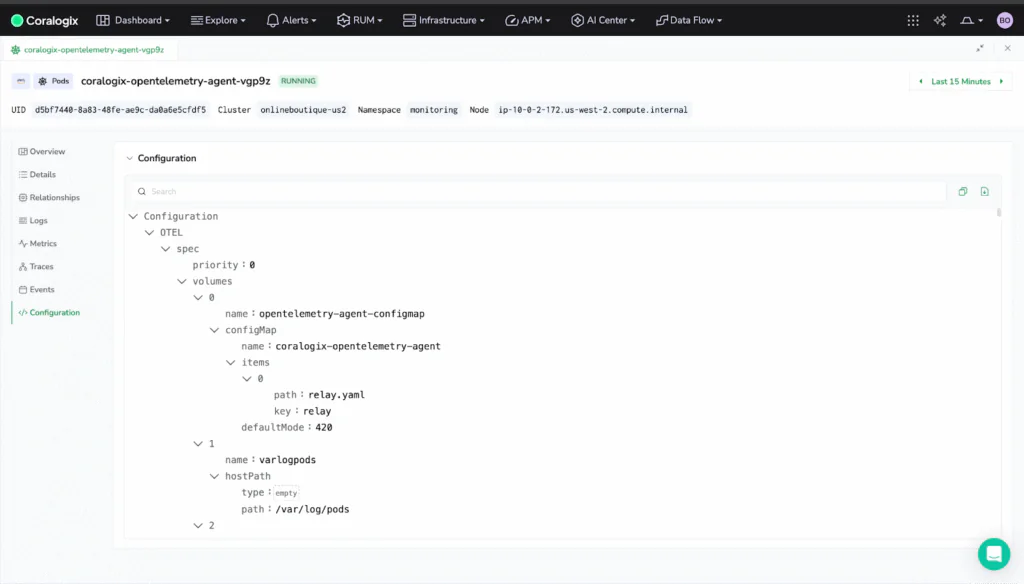Collapse the volumes tree node
This screenshot has height=584, width=1024.
coord(182,282)
